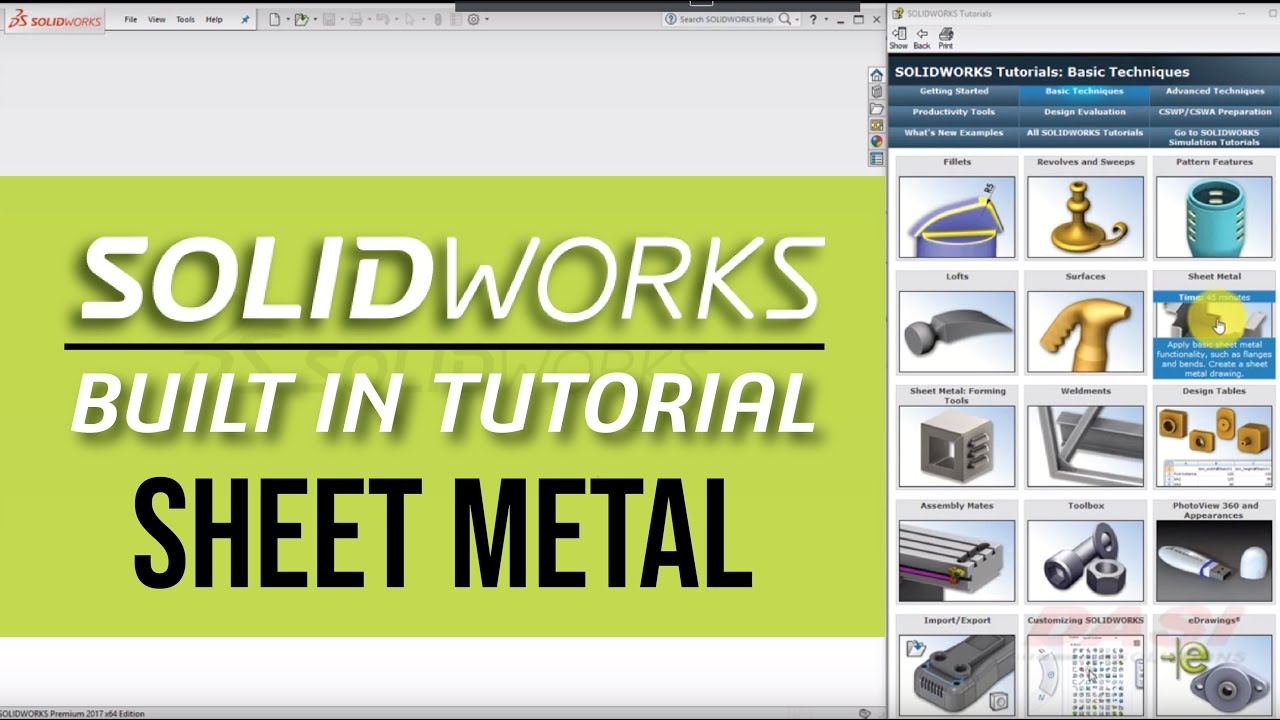Open the Appearances task pane tab
The width and height of the screenshot is (1280, 720).
877,141
